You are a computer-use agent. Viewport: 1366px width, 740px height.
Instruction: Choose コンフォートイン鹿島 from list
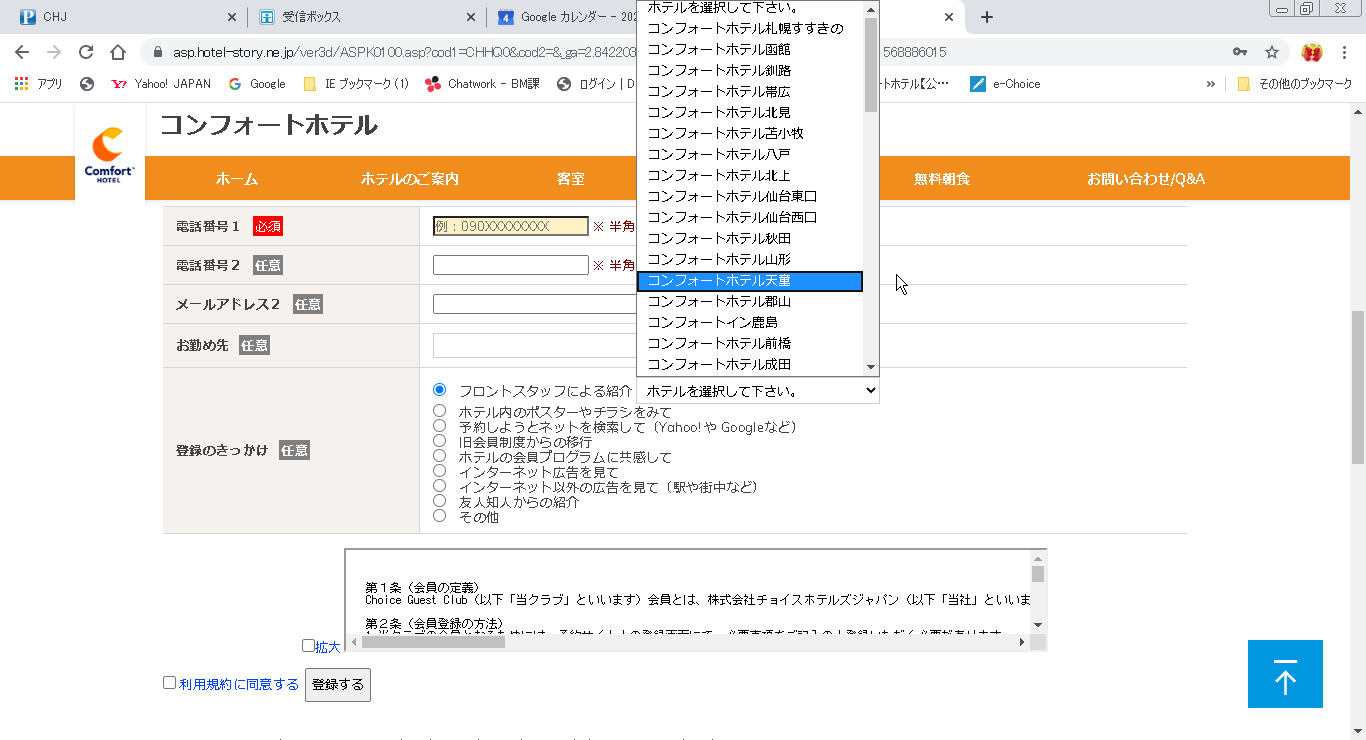coord(750,322)
